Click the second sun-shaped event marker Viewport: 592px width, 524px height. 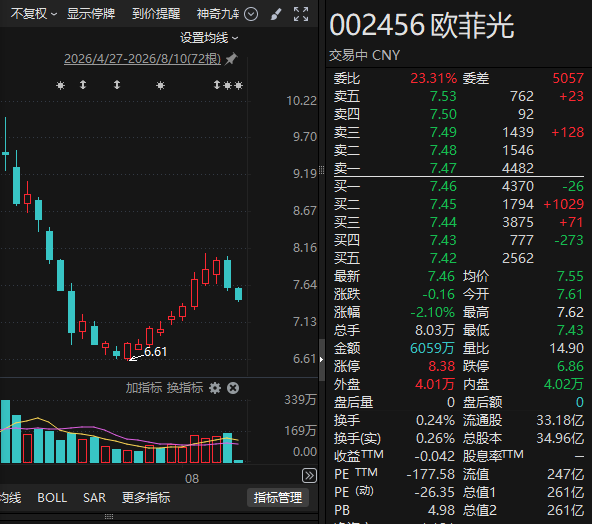[x=160, y=85]
